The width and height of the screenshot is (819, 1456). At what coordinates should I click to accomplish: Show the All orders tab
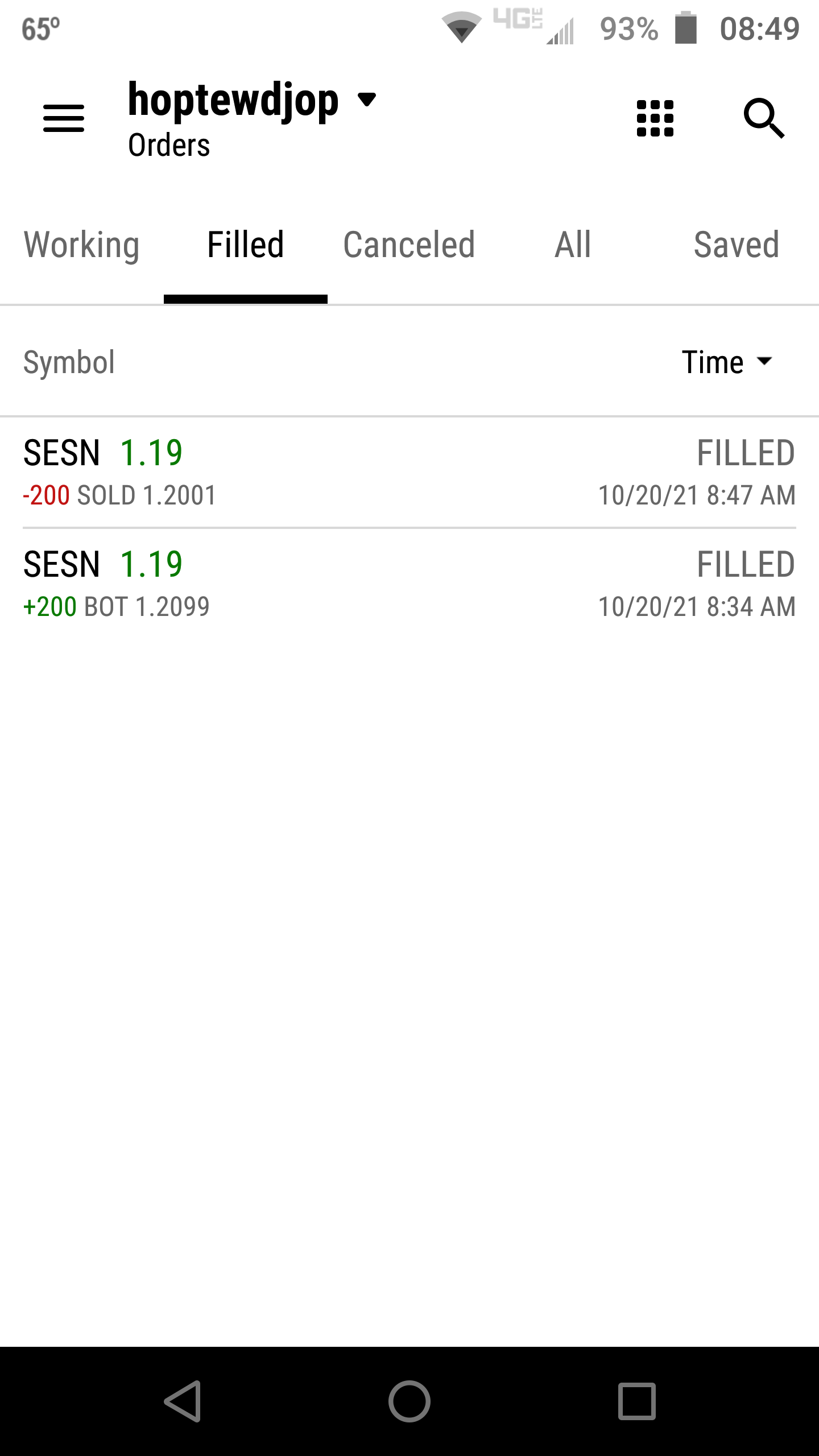pos(573,245)
